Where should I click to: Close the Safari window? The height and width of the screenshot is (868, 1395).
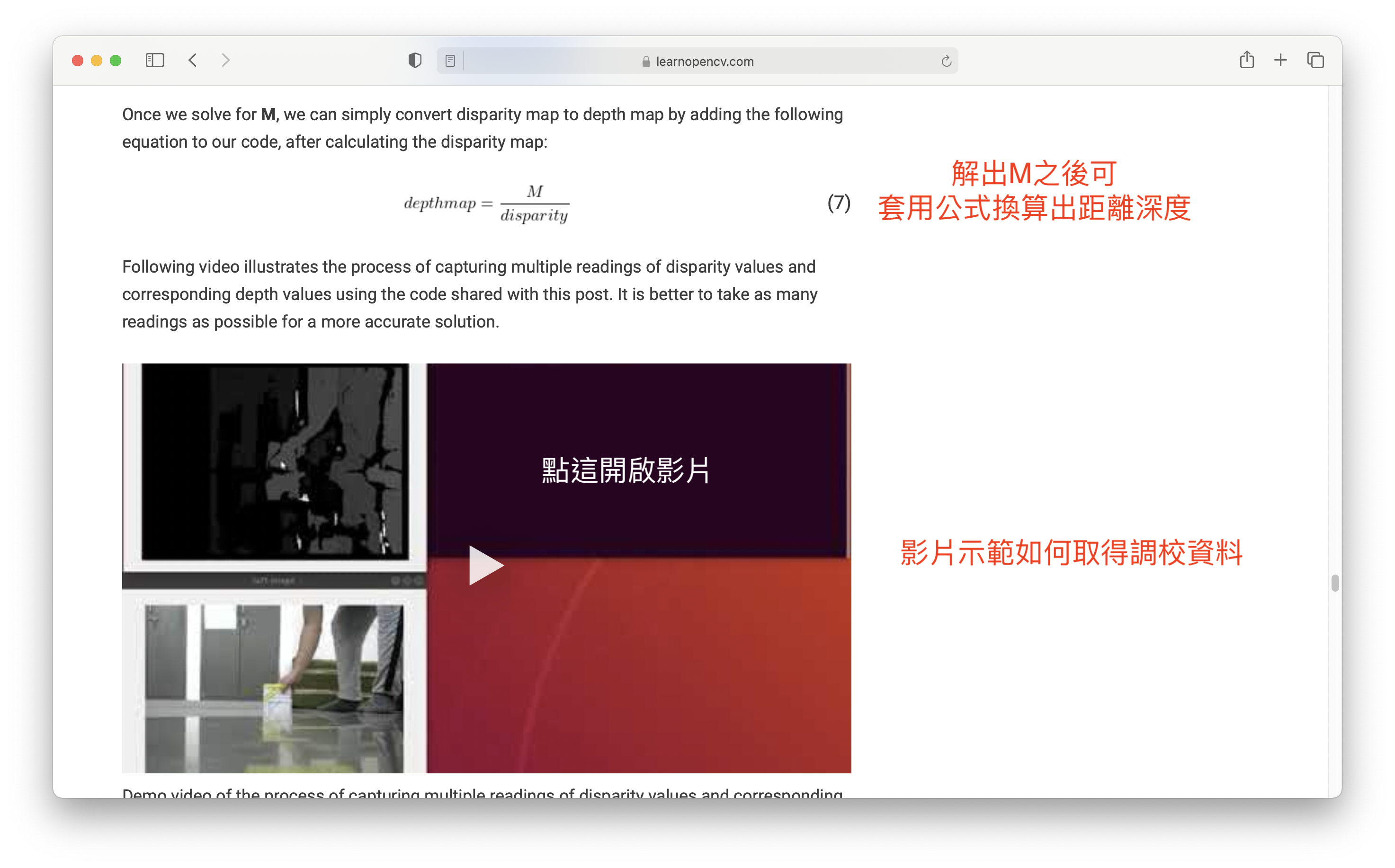78,61
